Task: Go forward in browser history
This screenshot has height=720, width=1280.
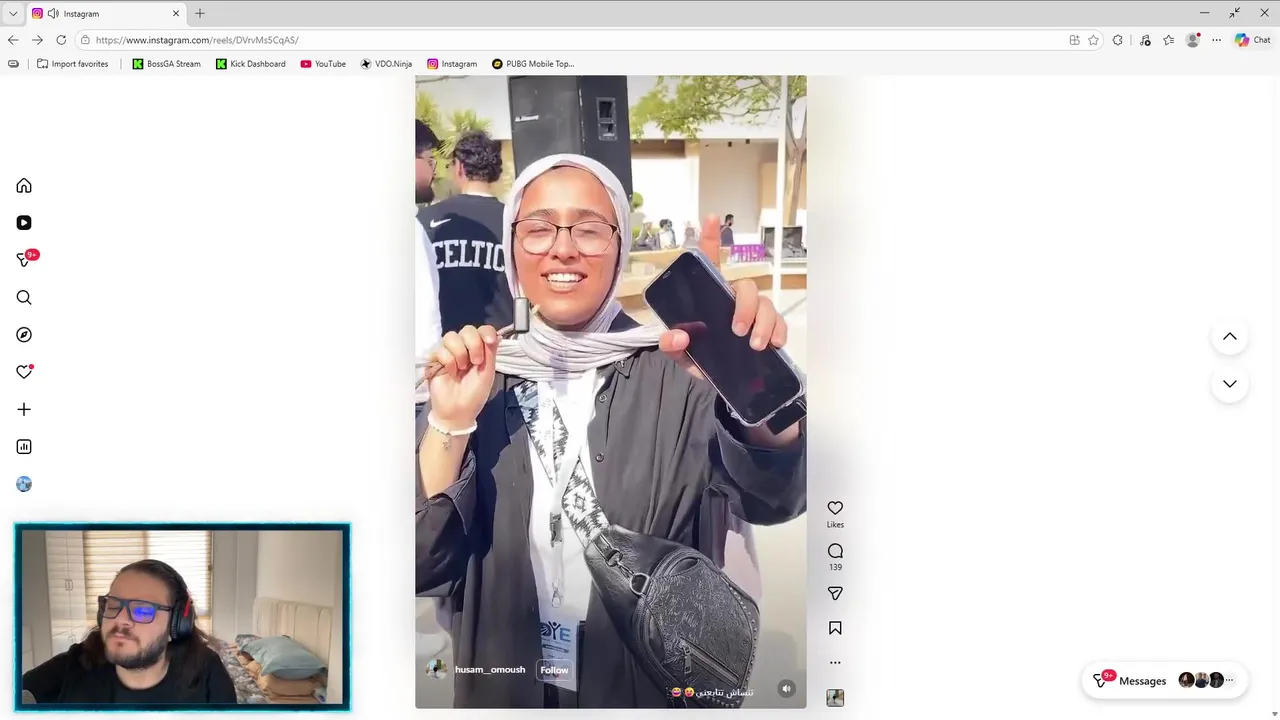Action: pos(37,40)
